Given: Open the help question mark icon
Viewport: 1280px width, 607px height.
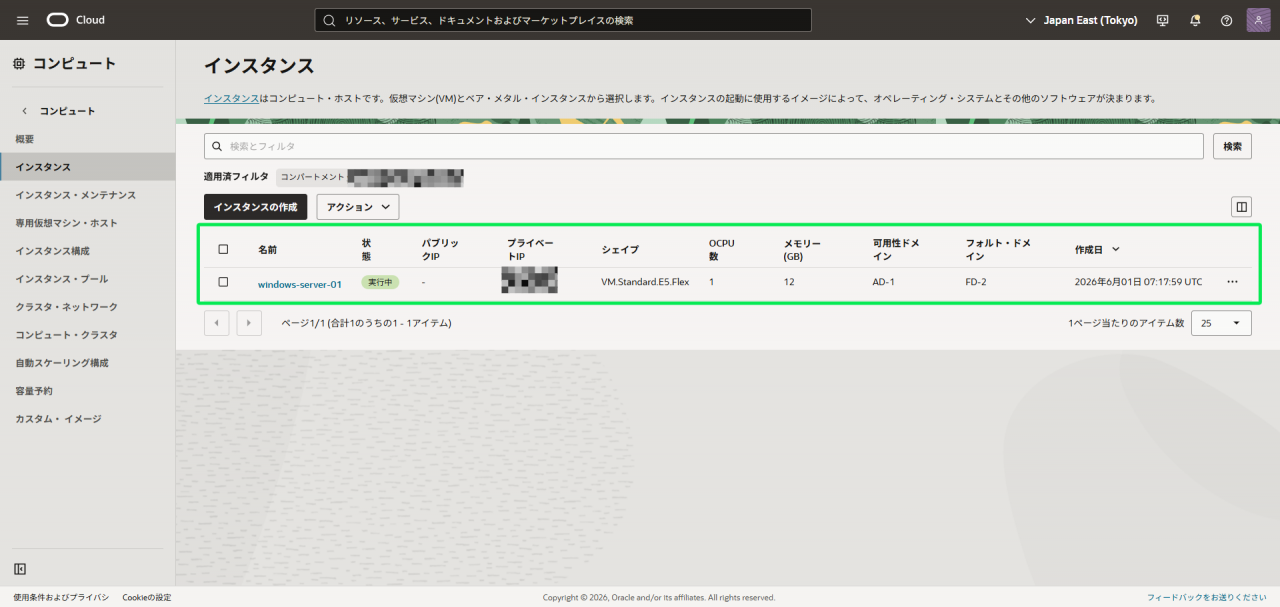Looking at the screenshot, I should (x=1227, y=20).
